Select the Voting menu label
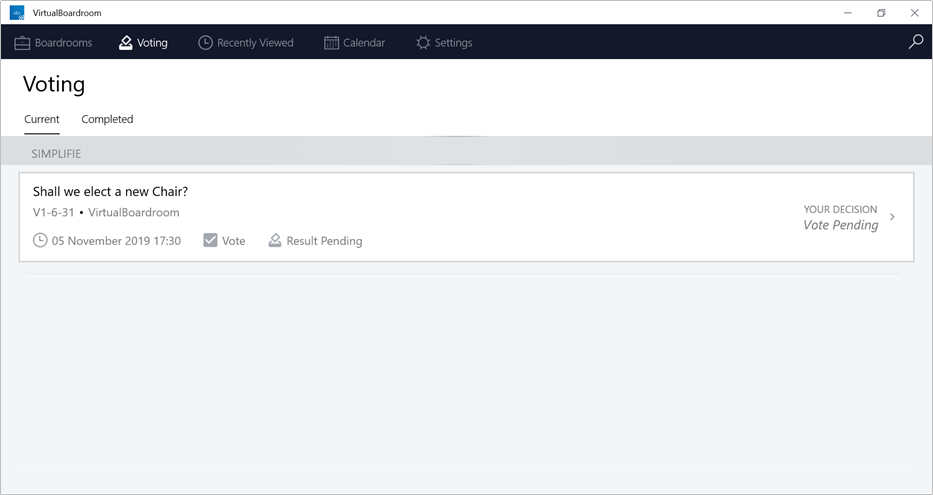The image size is (933, 495). coord(152,43)
